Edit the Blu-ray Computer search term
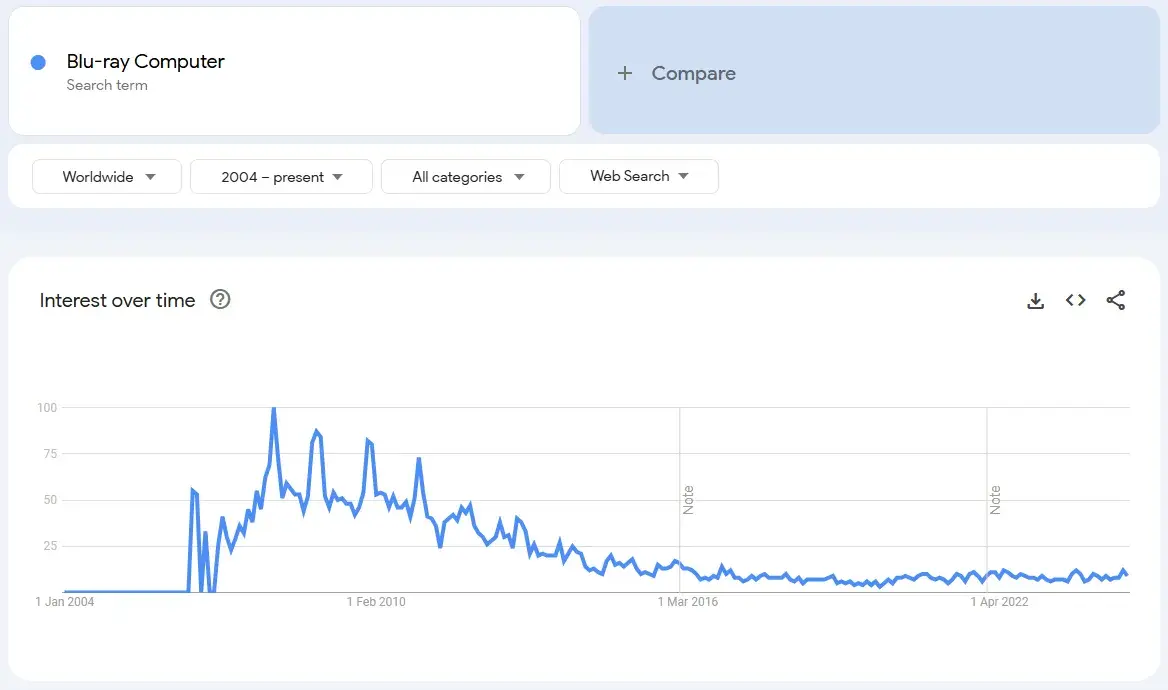1168x690 pixels. pos(146,62)
